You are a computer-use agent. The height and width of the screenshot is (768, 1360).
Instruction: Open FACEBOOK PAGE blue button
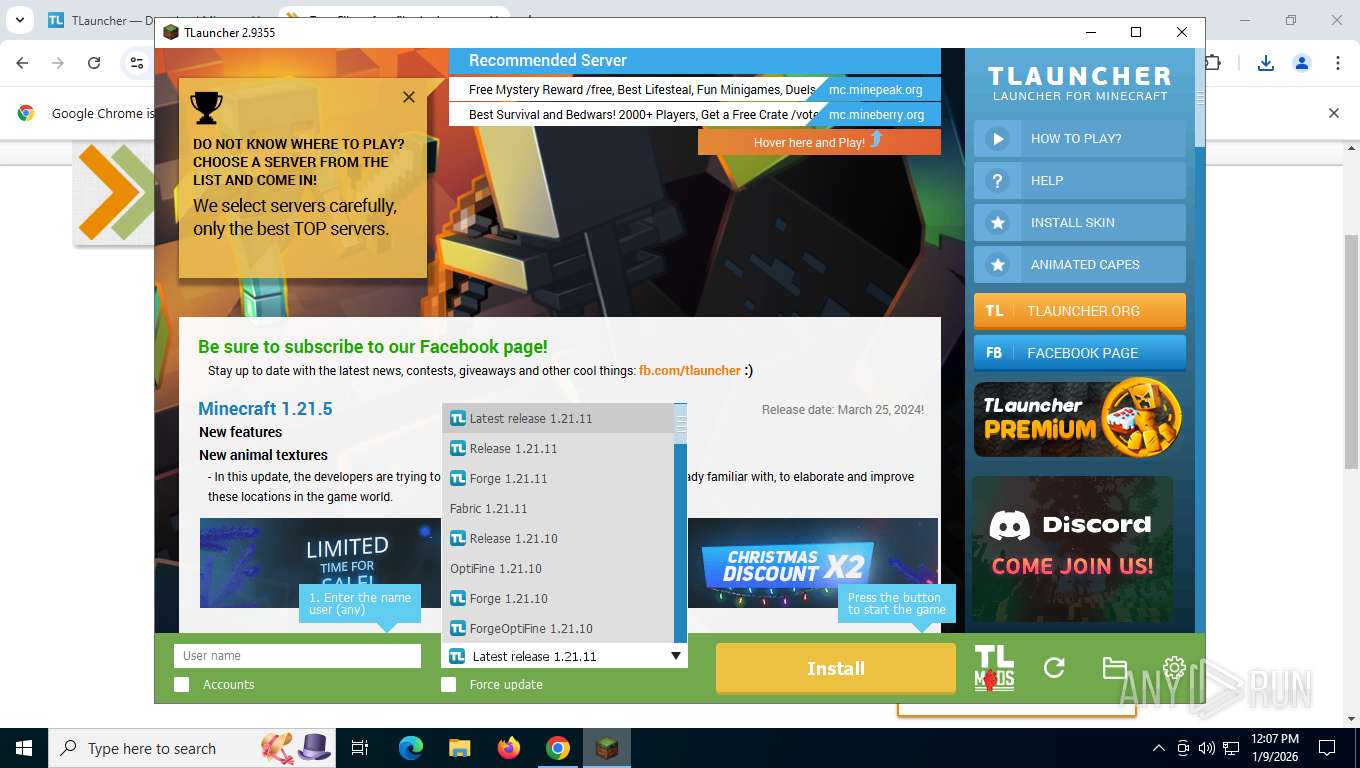(1080, 353)
